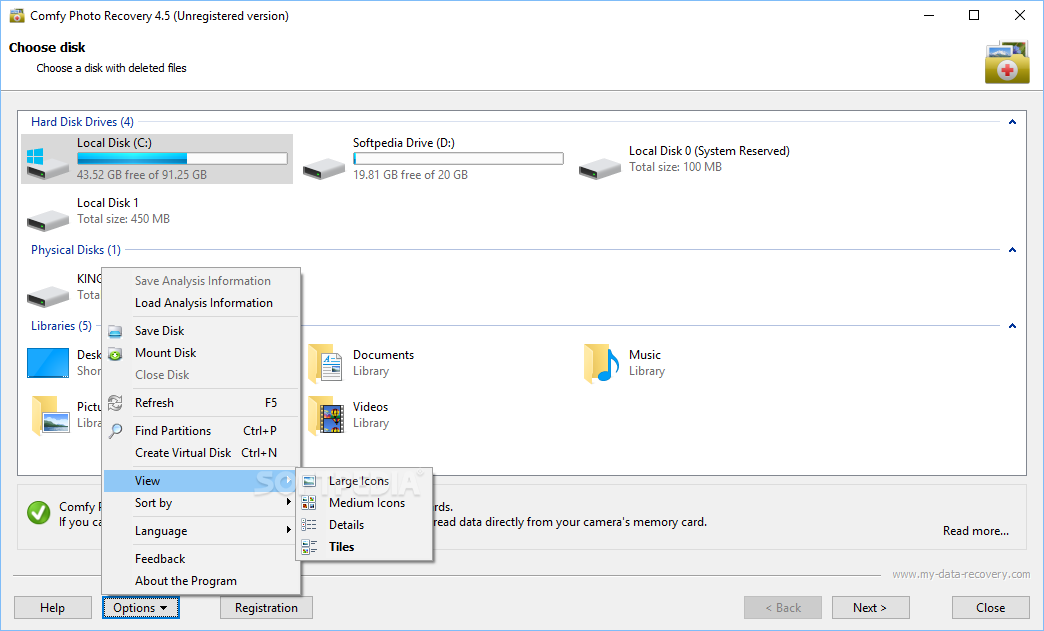This screenshot has height=631, width=1044.
Task: Switch view to Tiles
Action: 365,546
